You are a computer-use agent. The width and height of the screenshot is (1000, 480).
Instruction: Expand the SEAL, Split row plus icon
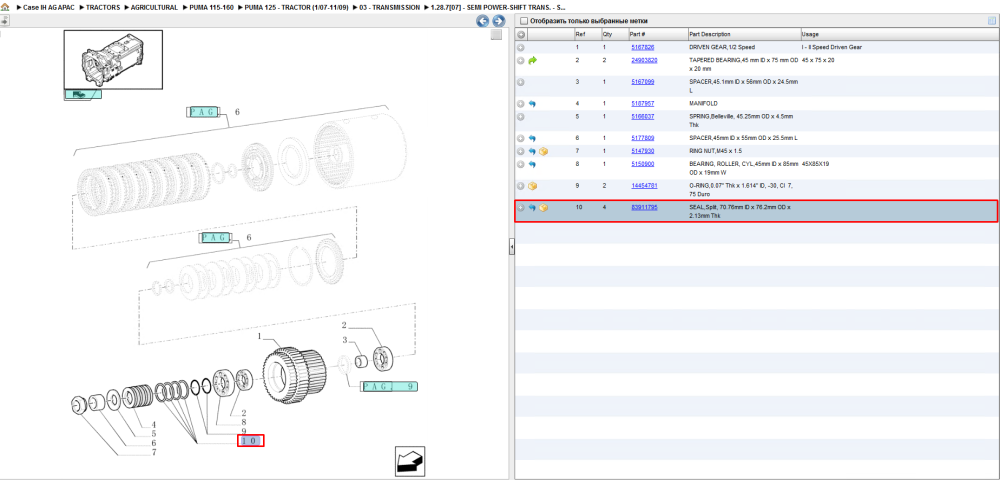521,208
